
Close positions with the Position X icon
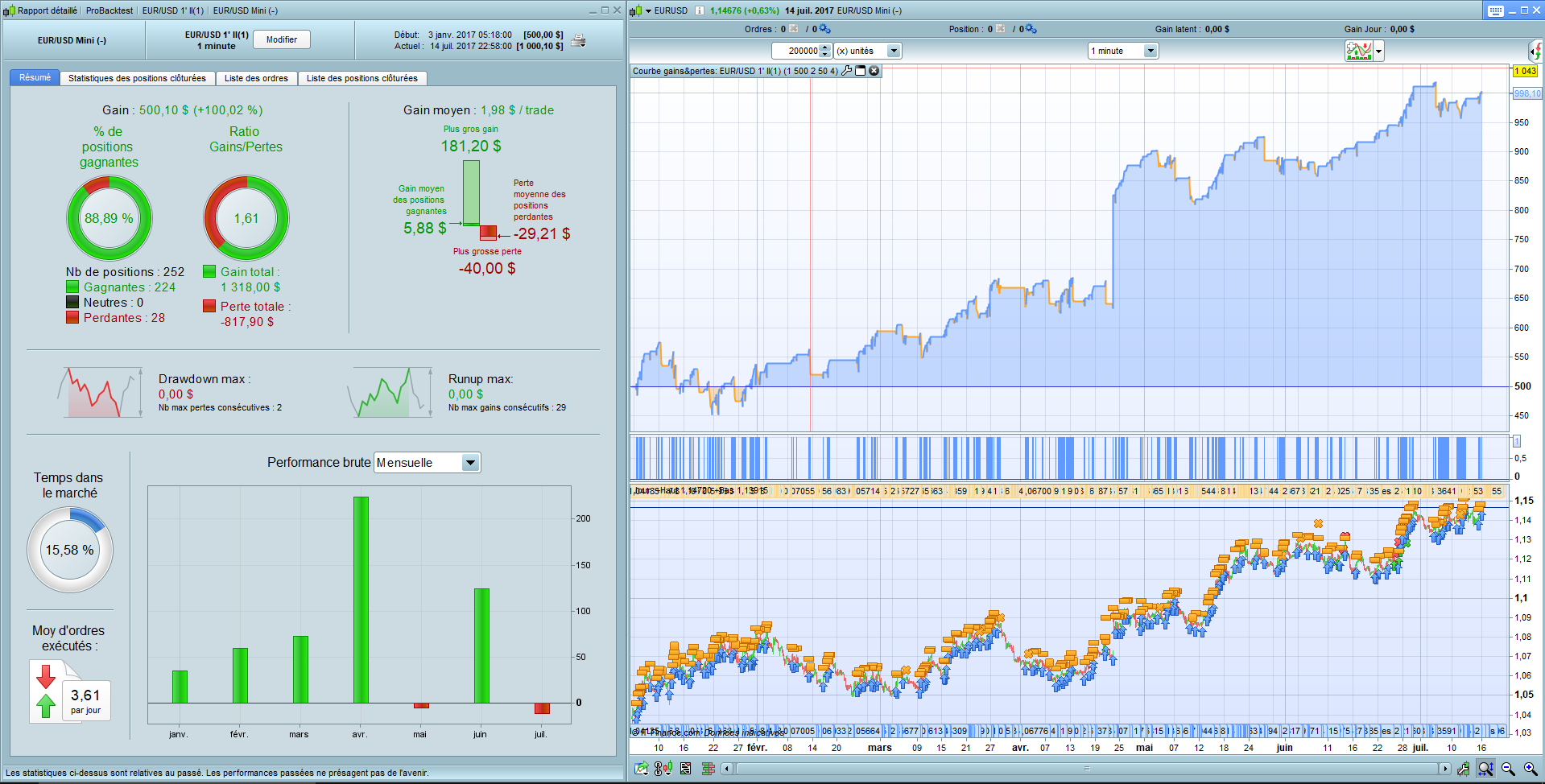click(x=1001, y=29)
